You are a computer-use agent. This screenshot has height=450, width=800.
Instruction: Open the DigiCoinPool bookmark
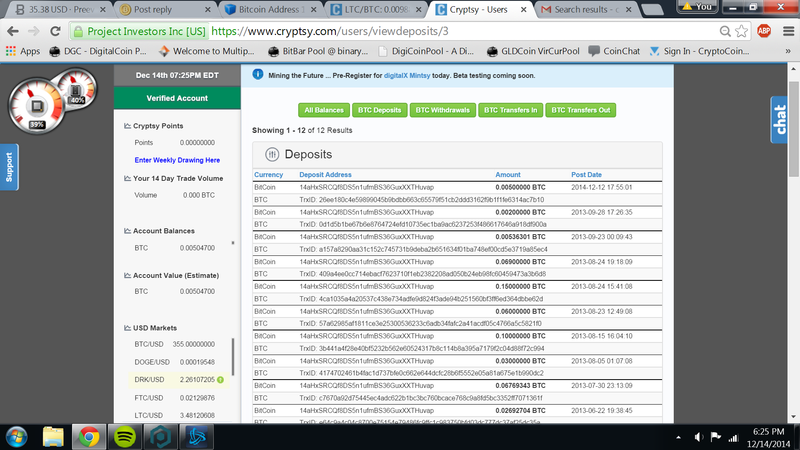pos(426,51)
